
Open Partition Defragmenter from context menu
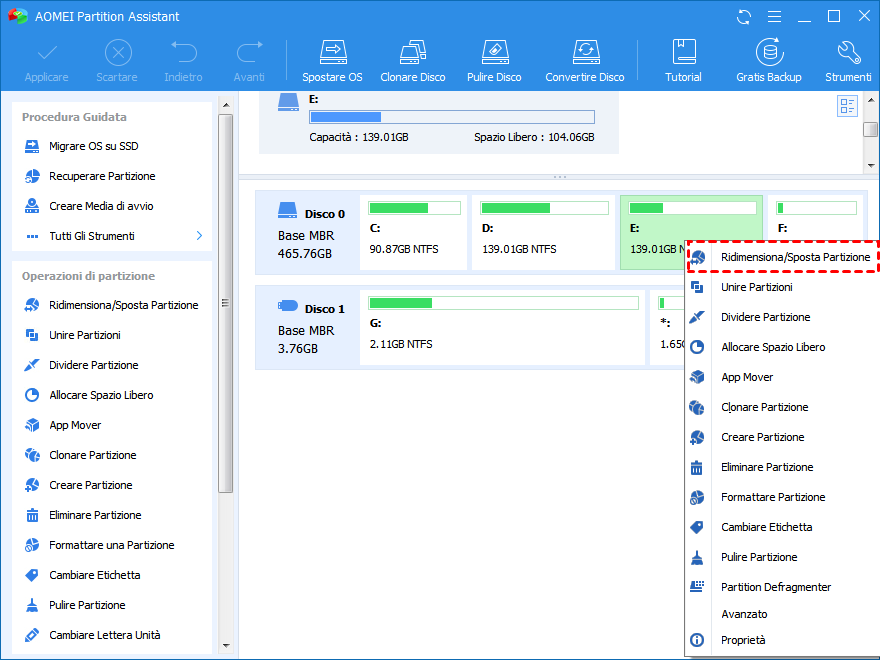782,587
